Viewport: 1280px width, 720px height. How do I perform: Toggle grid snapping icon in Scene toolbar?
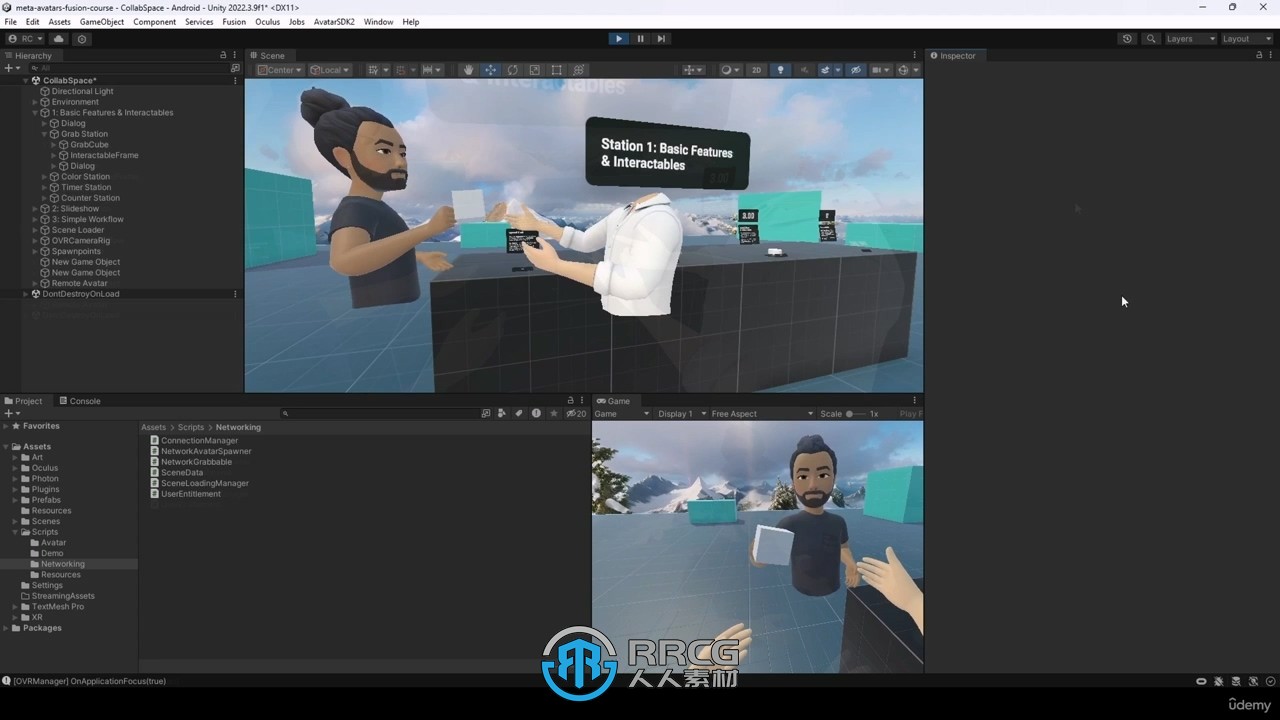pos(403,70)
